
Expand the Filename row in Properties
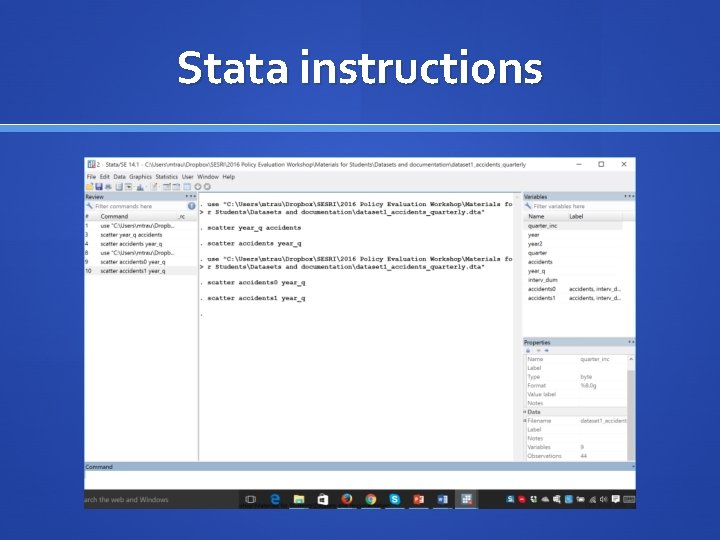[524, 421]
